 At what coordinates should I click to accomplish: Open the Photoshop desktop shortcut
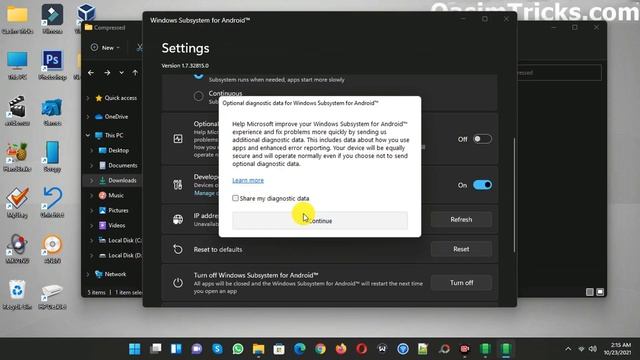(x=52, y=64)
